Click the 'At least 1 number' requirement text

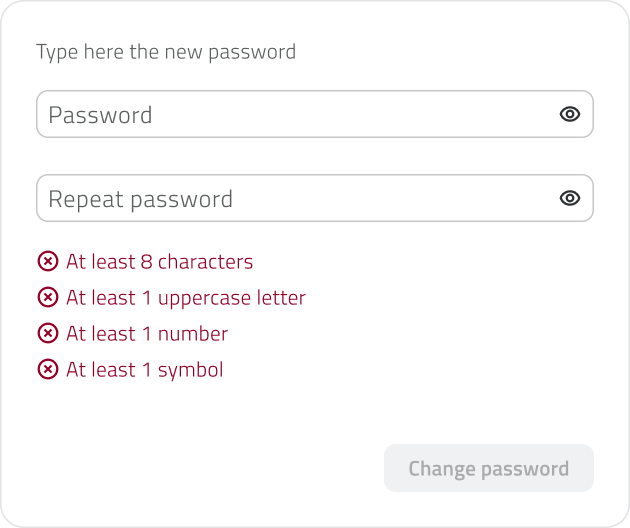coord(147,334)
